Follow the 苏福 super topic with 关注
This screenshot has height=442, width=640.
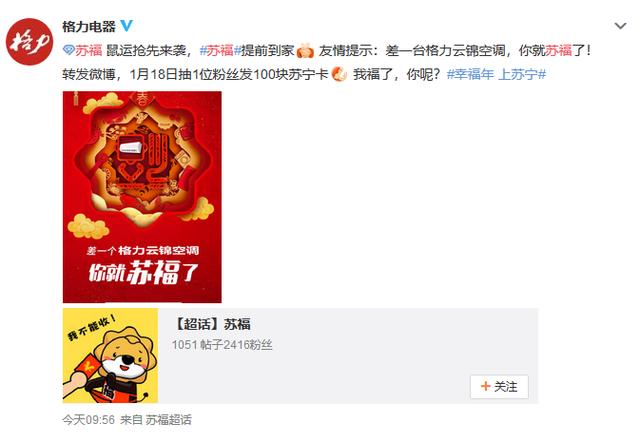tap(499, 386)
